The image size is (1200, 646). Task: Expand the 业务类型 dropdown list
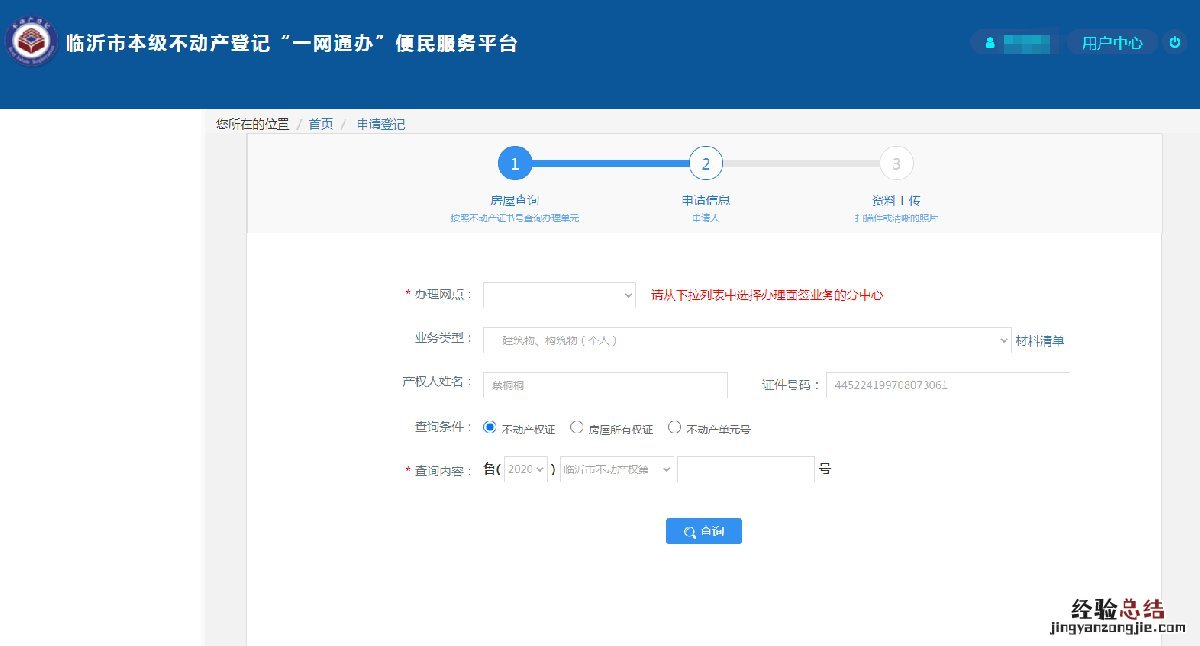click(x=747, y=341)
